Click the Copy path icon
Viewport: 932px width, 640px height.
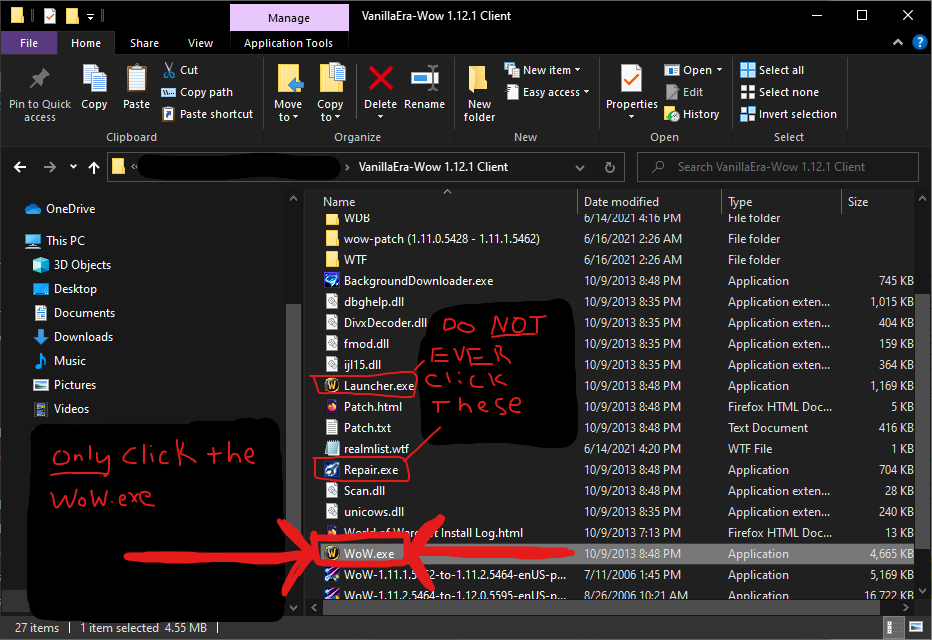coord(169,92)
